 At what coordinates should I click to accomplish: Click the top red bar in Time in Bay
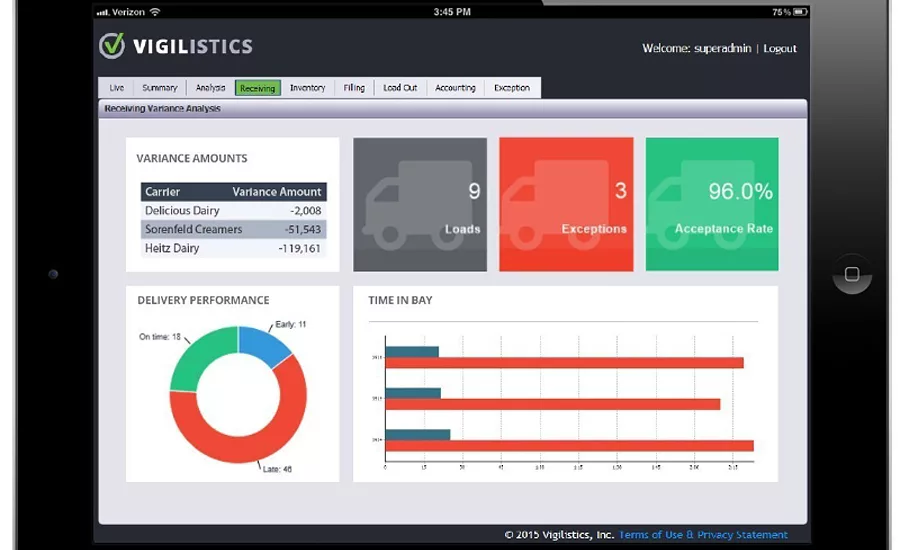(x=564, y=363)
